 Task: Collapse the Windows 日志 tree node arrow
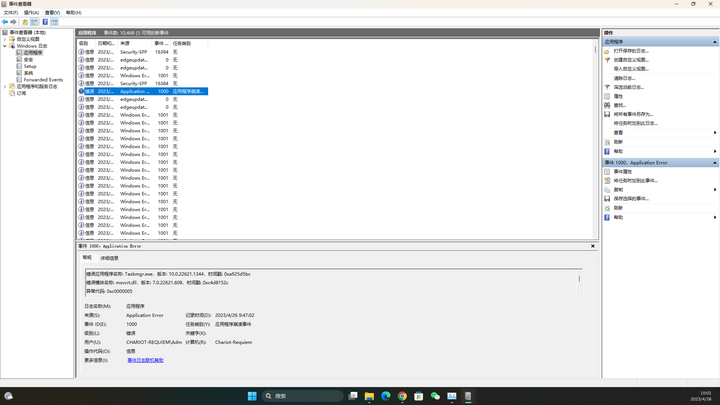coord(5,46)
